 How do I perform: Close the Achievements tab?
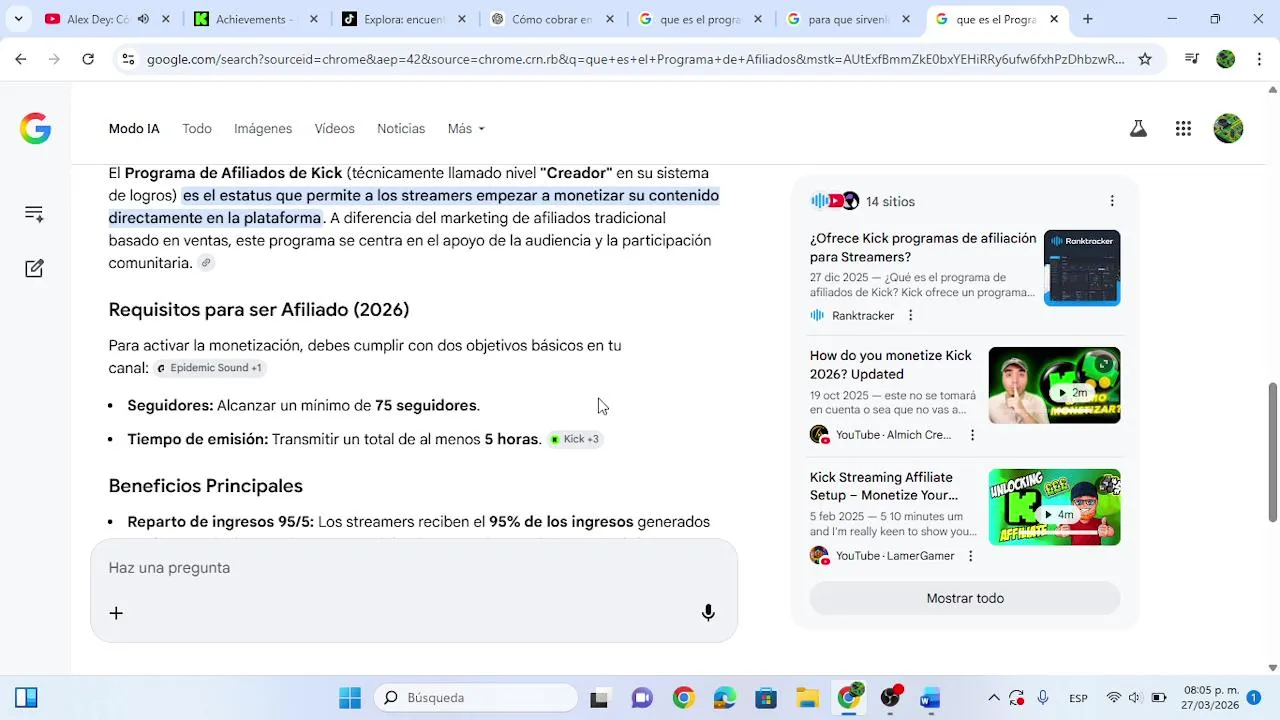[314, 19]
